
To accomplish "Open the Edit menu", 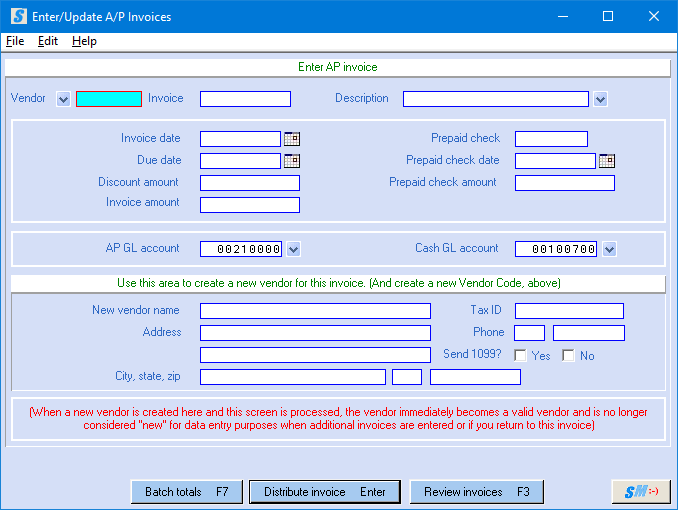I will (48, 41).
